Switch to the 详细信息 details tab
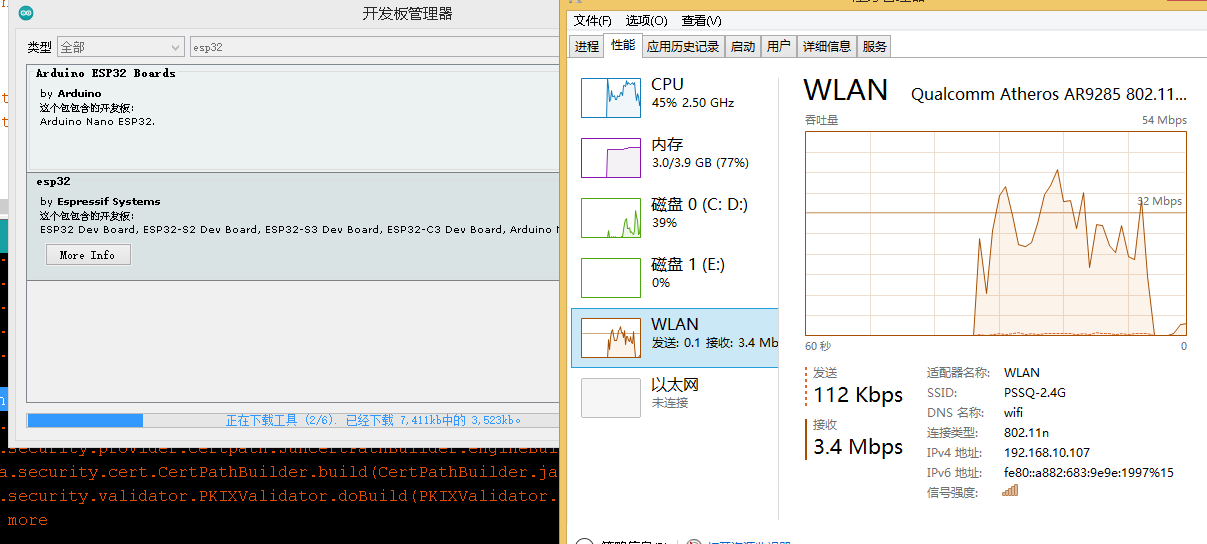This screenshot has height=544, width=1207. pos(826,46)
